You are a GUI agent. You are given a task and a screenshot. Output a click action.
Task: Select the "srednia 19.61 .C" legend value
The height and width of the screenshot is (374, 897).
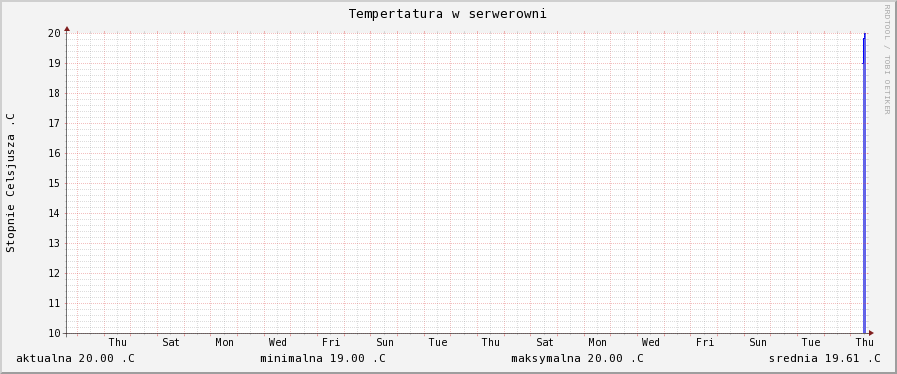pyautogui.click(x=824, y=359)
